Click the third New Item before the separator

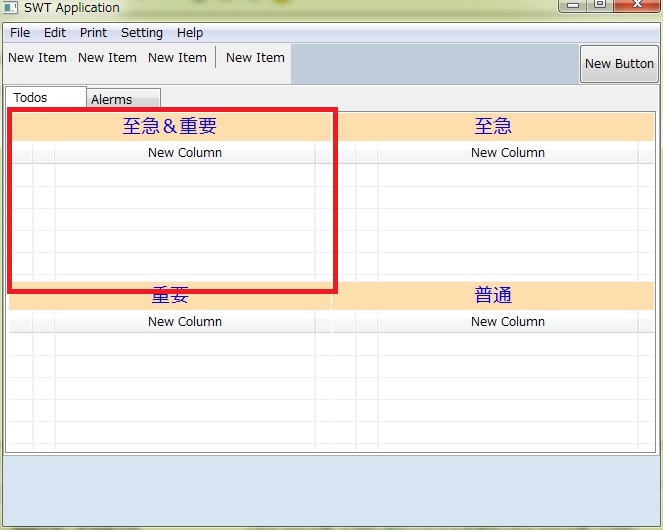point(178,58)
